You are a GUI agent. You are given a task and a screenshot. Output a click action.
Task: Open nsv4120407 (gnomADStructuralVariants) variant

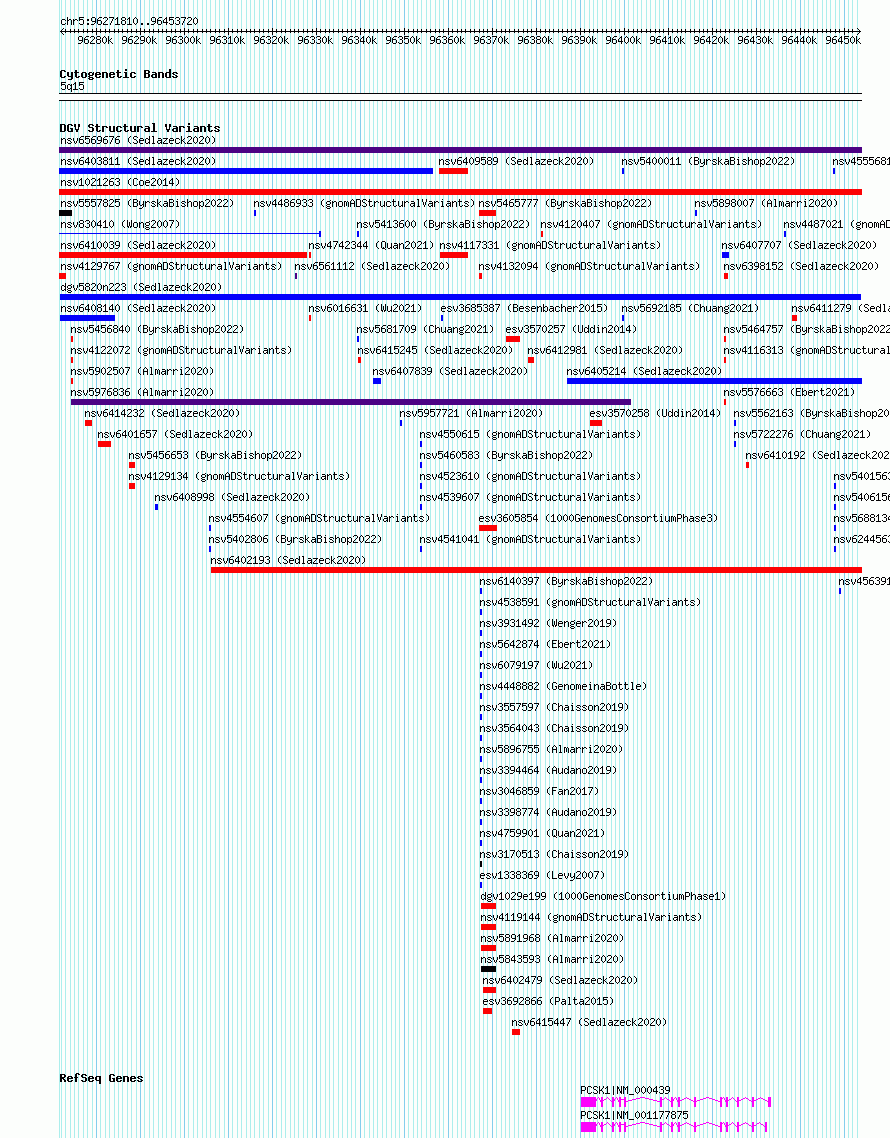pos(651,224)
